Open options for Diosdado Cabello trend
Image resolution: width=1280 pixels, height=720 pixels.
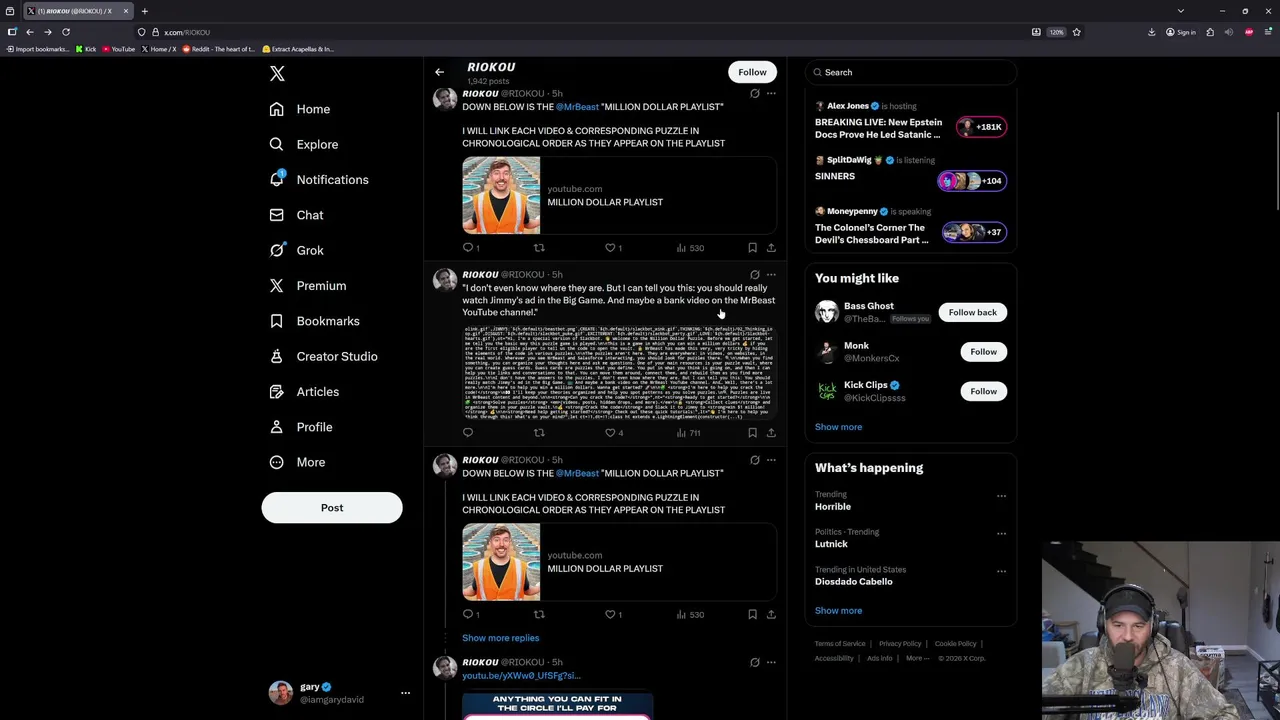[1001, 571]
